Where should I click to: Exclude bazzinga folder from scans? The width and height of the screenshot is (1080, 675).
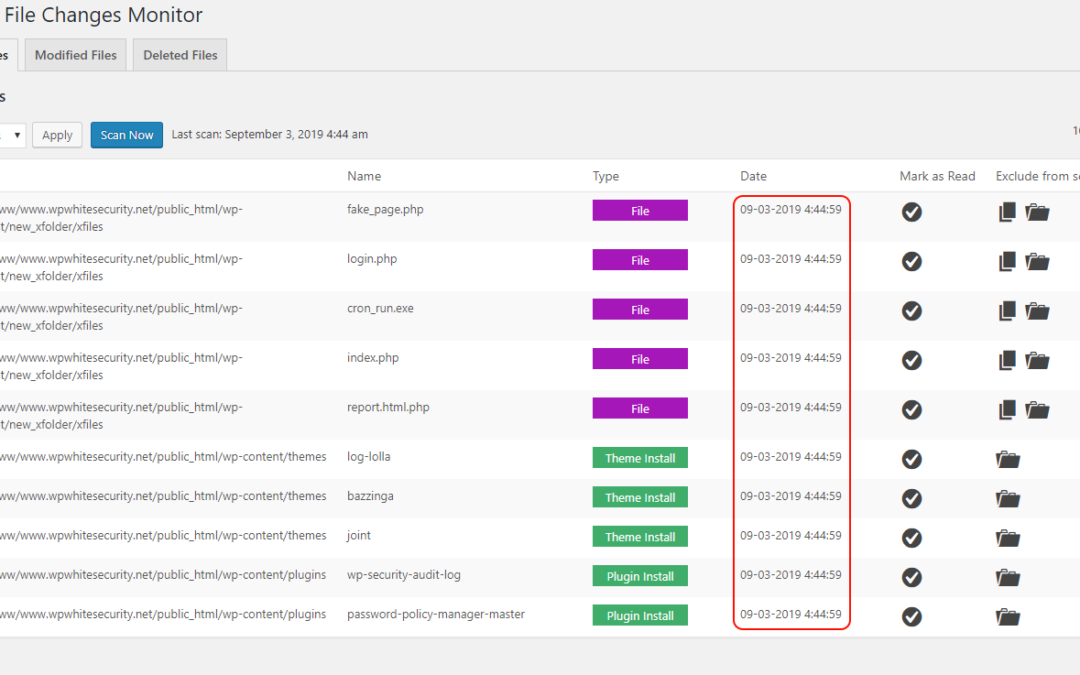point(1008,499)
